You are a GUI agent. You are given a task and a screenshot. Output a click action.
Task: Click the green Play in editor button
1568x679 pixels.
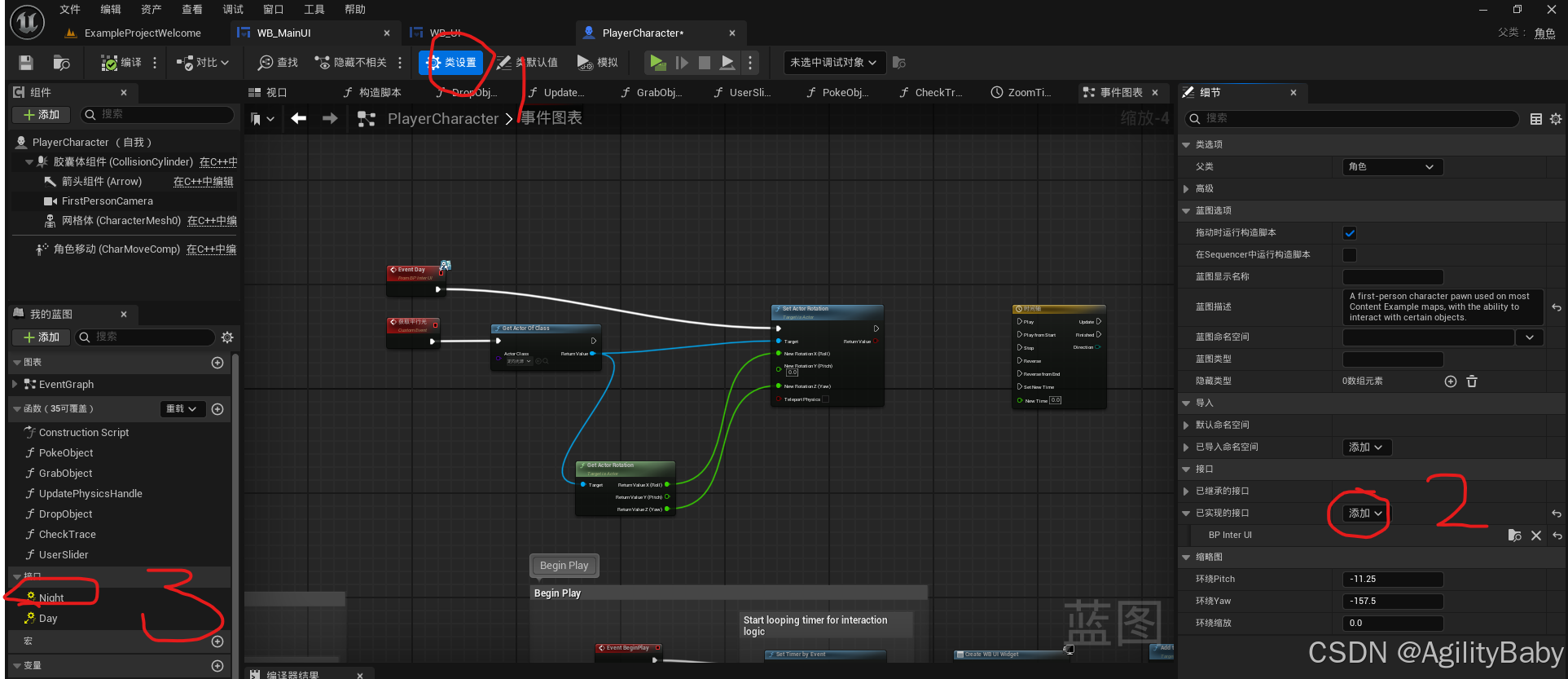(657, 63)
